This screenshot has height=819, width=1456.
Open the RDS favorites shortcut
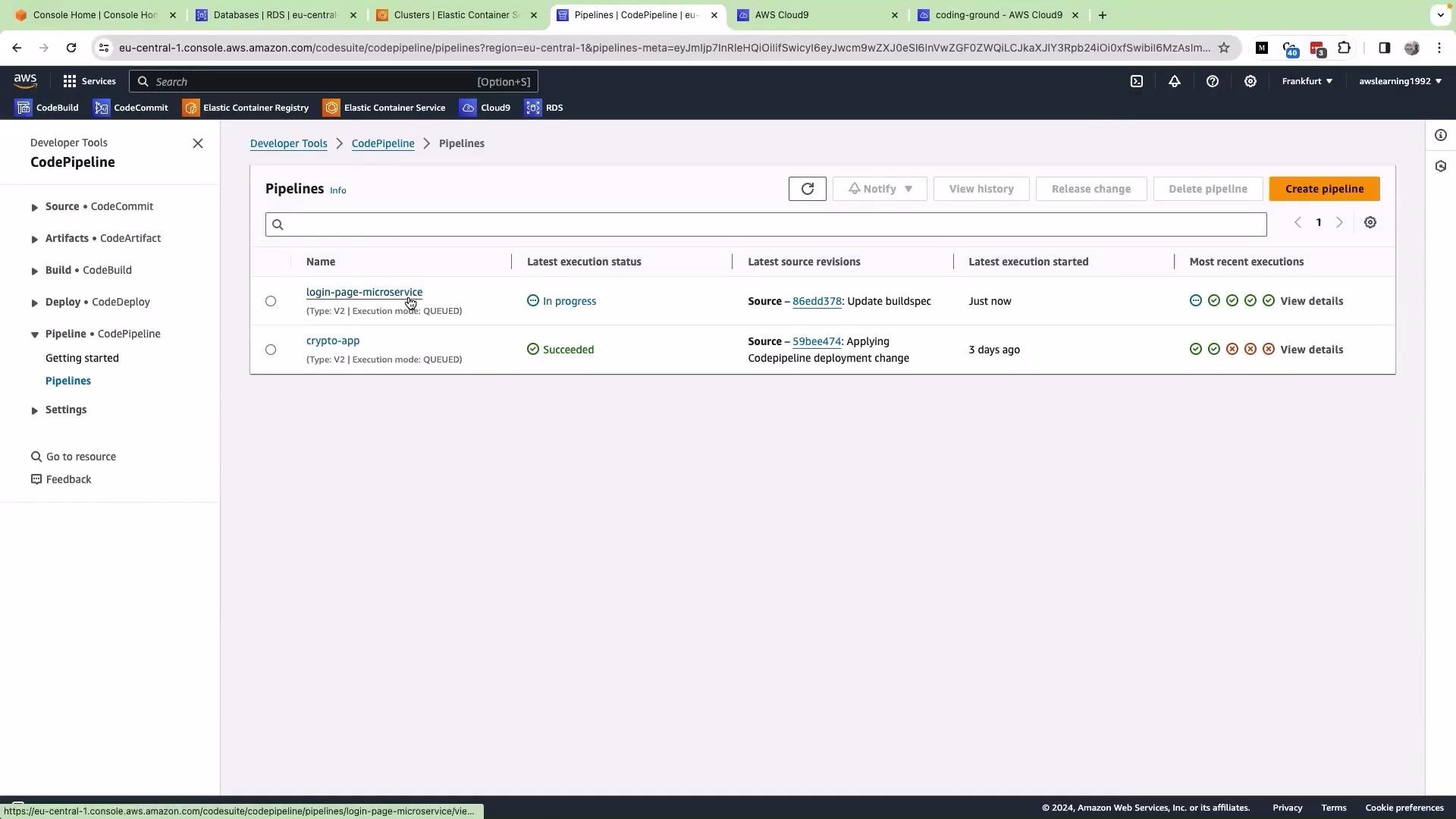[544, 108]
